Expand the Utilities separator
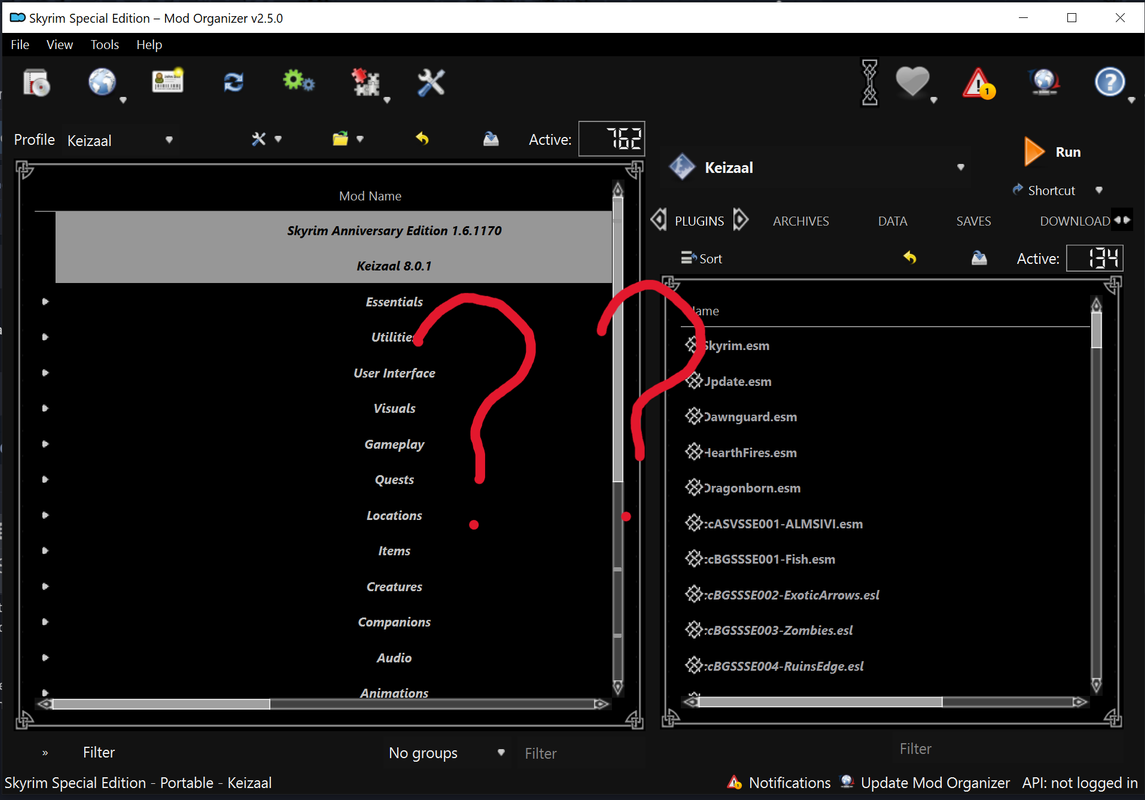Viewport: 1145px width, 800px height. pos(45,337)
